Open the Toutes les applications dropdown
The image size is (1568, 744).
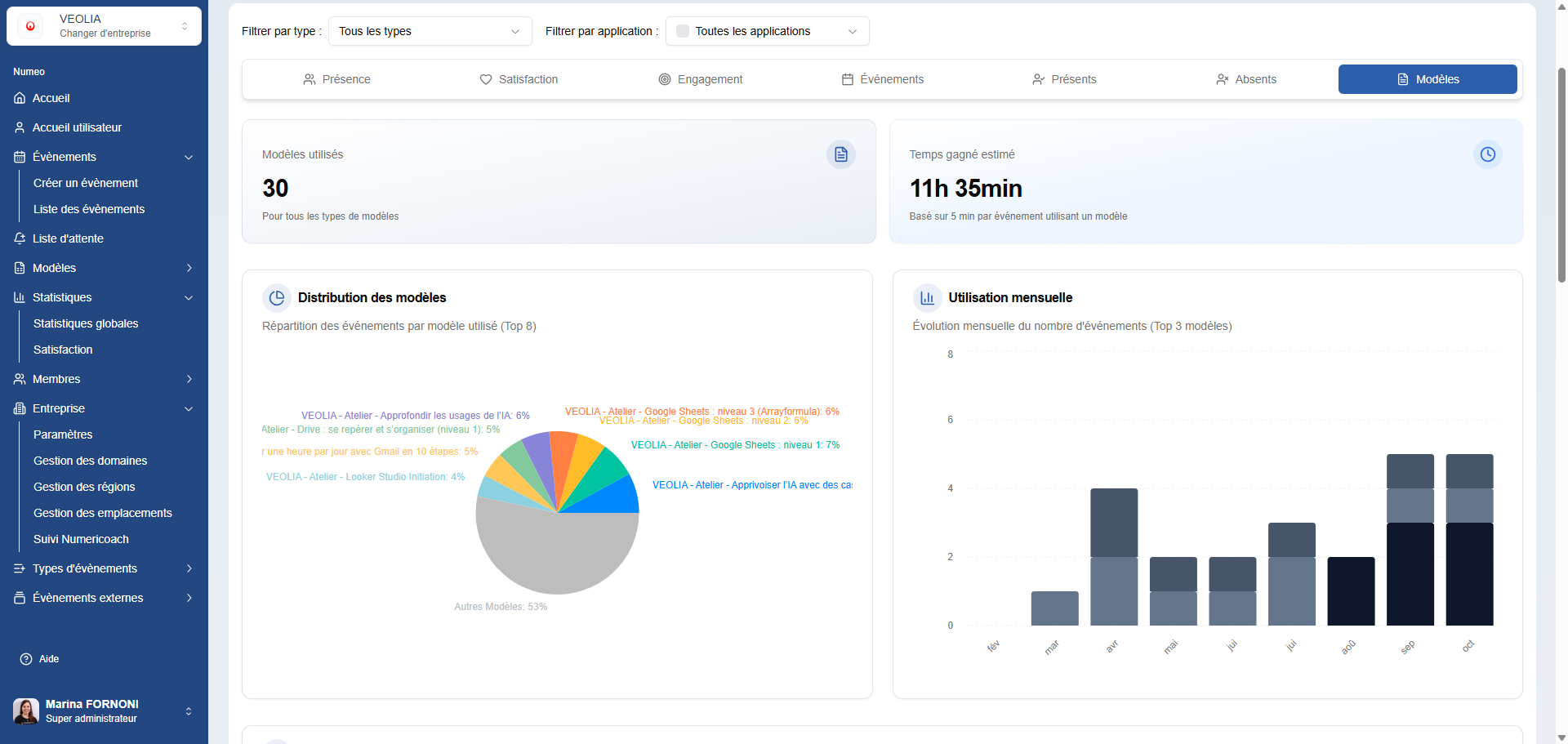pos(767,31)
